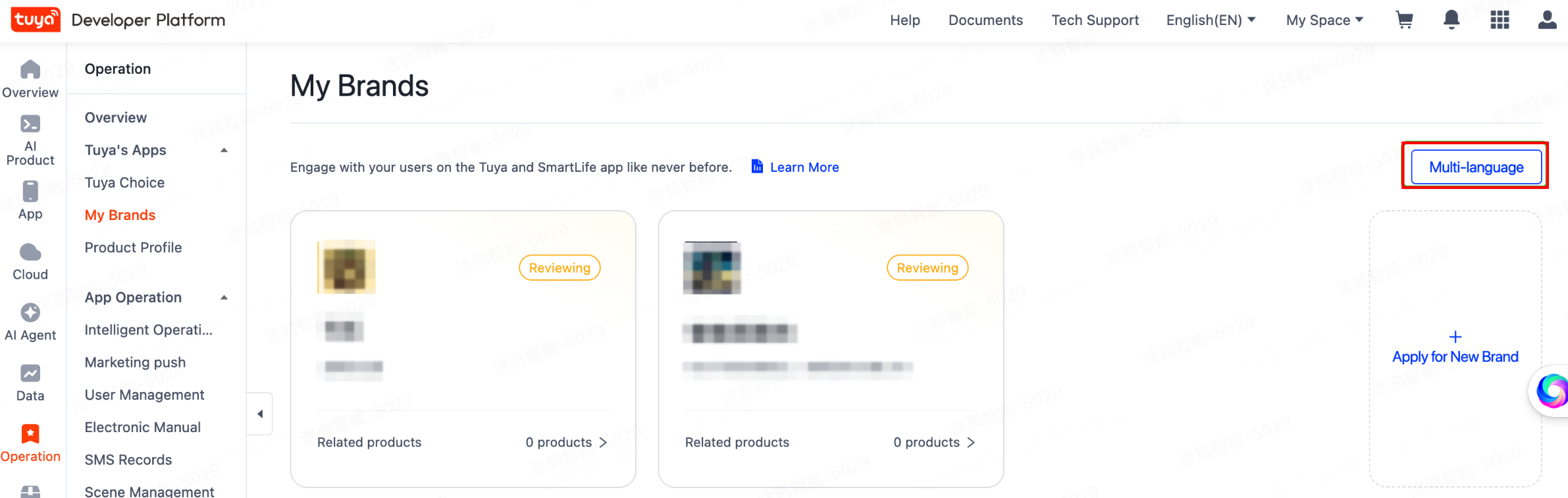Expand the My Space dropdown
1568x498 pixels.
point(1324,20)
